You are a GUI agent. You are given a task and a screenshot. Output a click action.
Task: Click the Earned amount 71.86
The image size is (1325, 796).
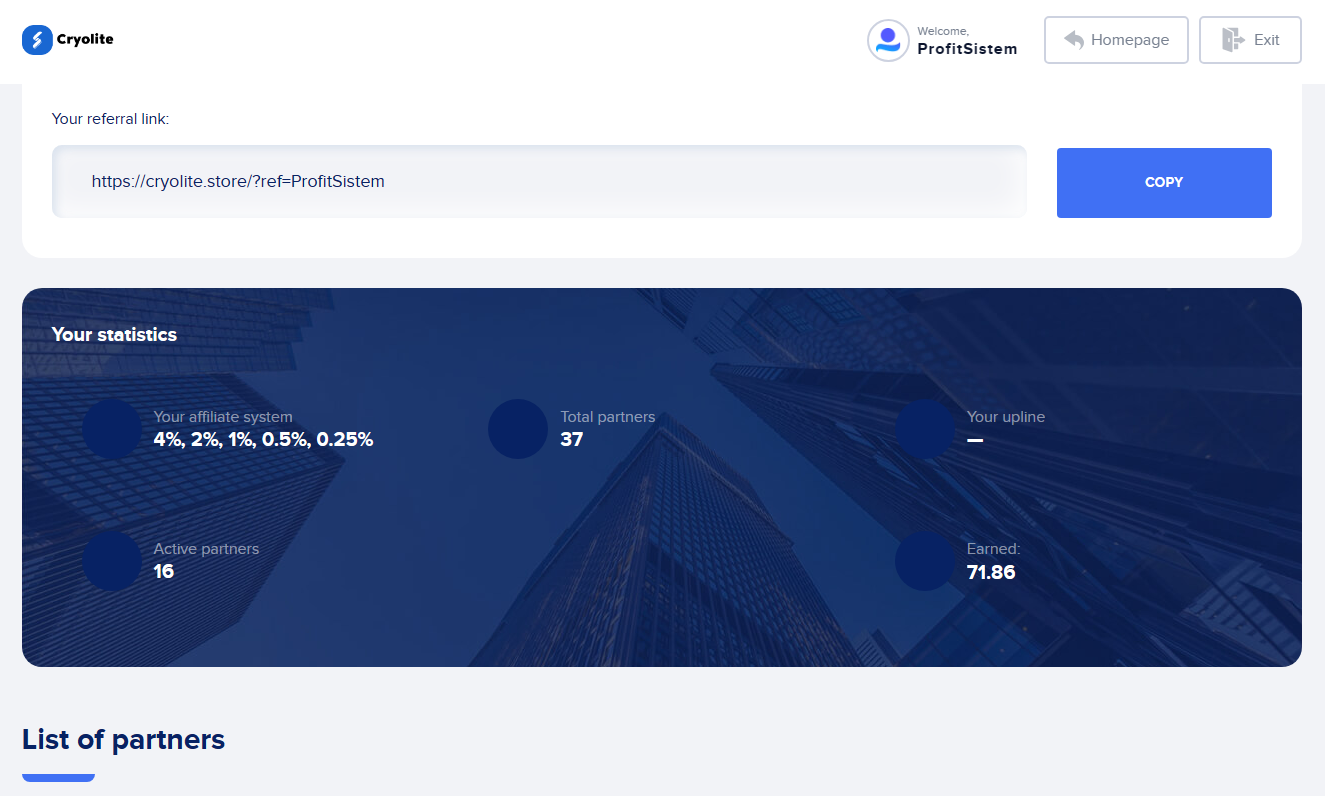tap(990, 572)
